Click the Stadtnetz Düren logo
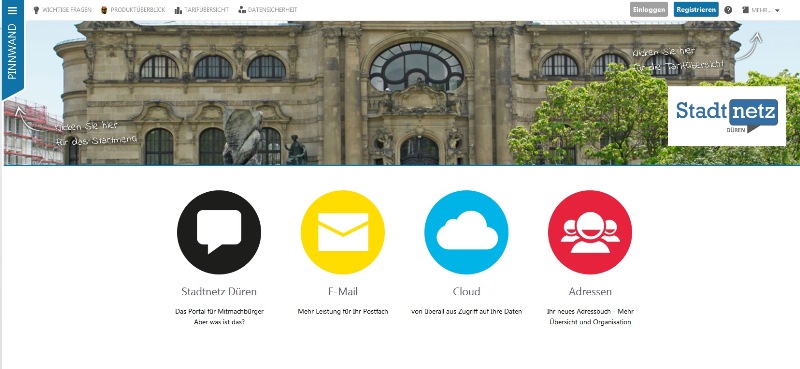This screenshot has width=800, height=369. (727, 116)
